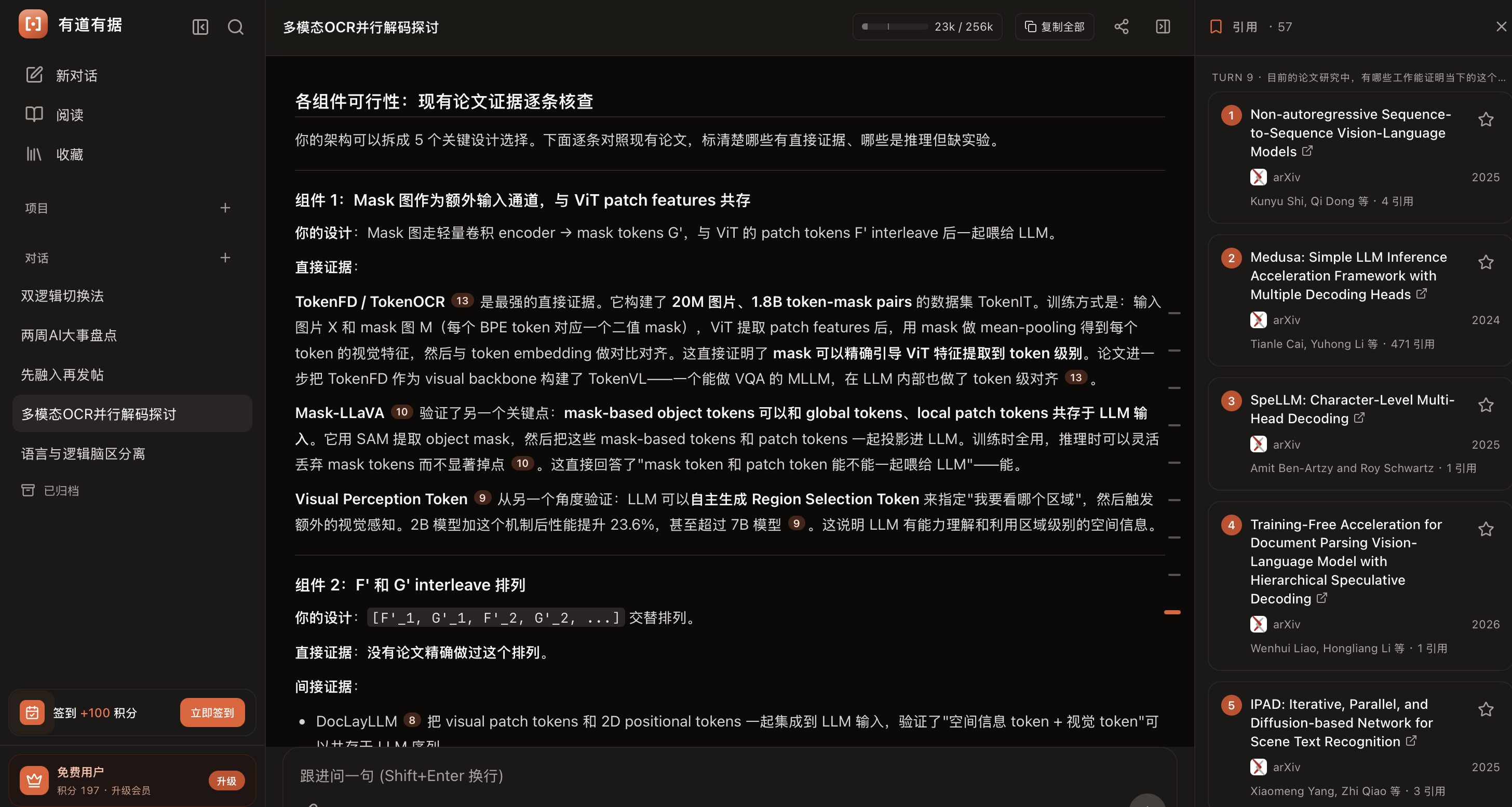The height and width of the screenshot is (807, 1512).
Task: Click the 23k / 256k context usage bar
Action: point(927,26)
